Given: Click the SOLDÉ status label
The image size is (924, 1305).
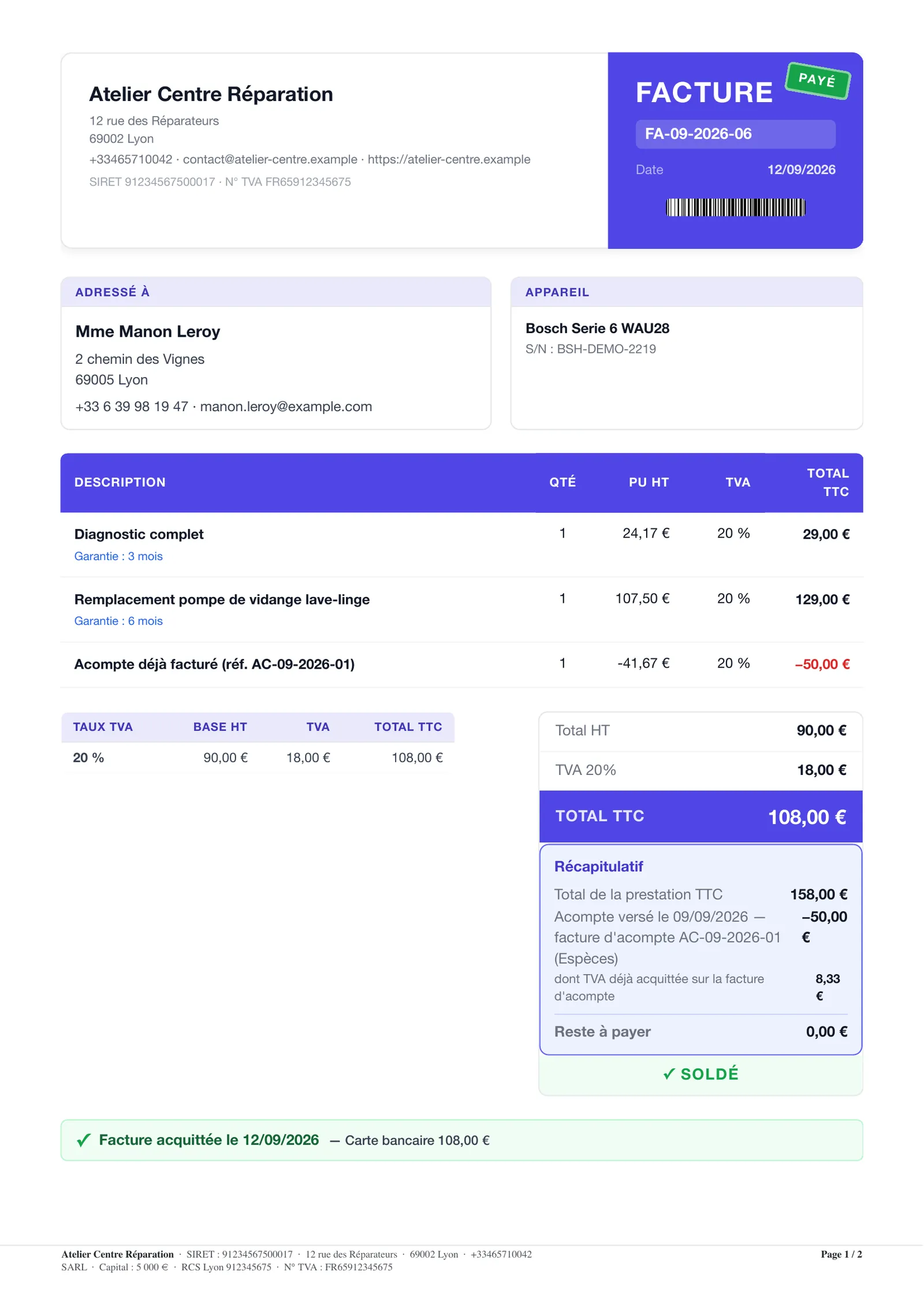Looking at the screenshot, I should tap(701, 1074).
